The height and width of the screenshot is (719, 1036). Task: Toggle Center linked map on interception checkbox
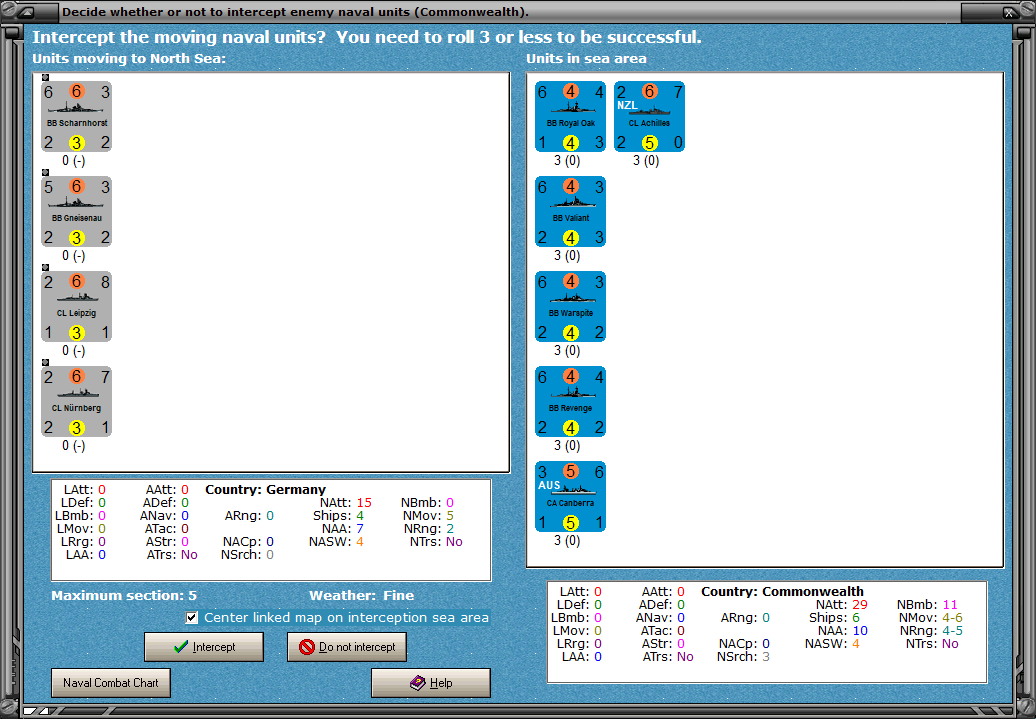pos(192,618)
